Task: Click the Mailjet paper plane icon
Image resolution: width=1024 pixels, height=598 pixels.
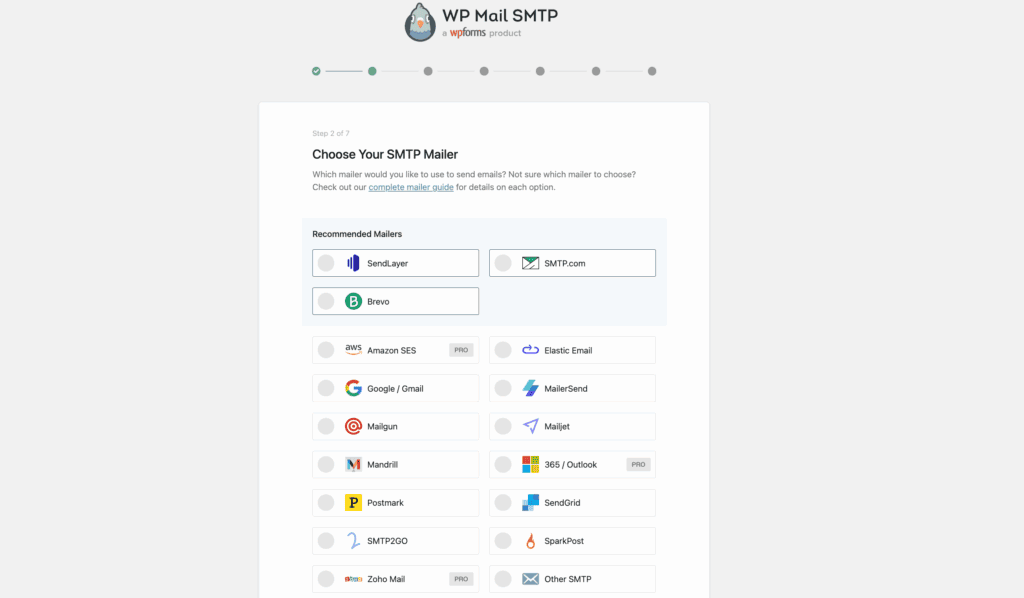Action: point(530,426)
